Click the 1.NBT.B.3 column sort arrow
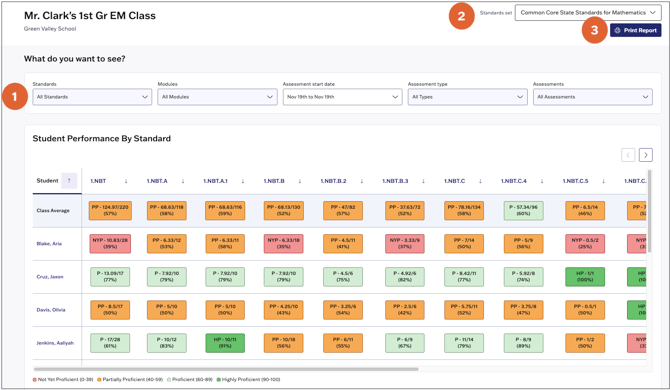The image size is (670, 390). [x=423, y=181]
